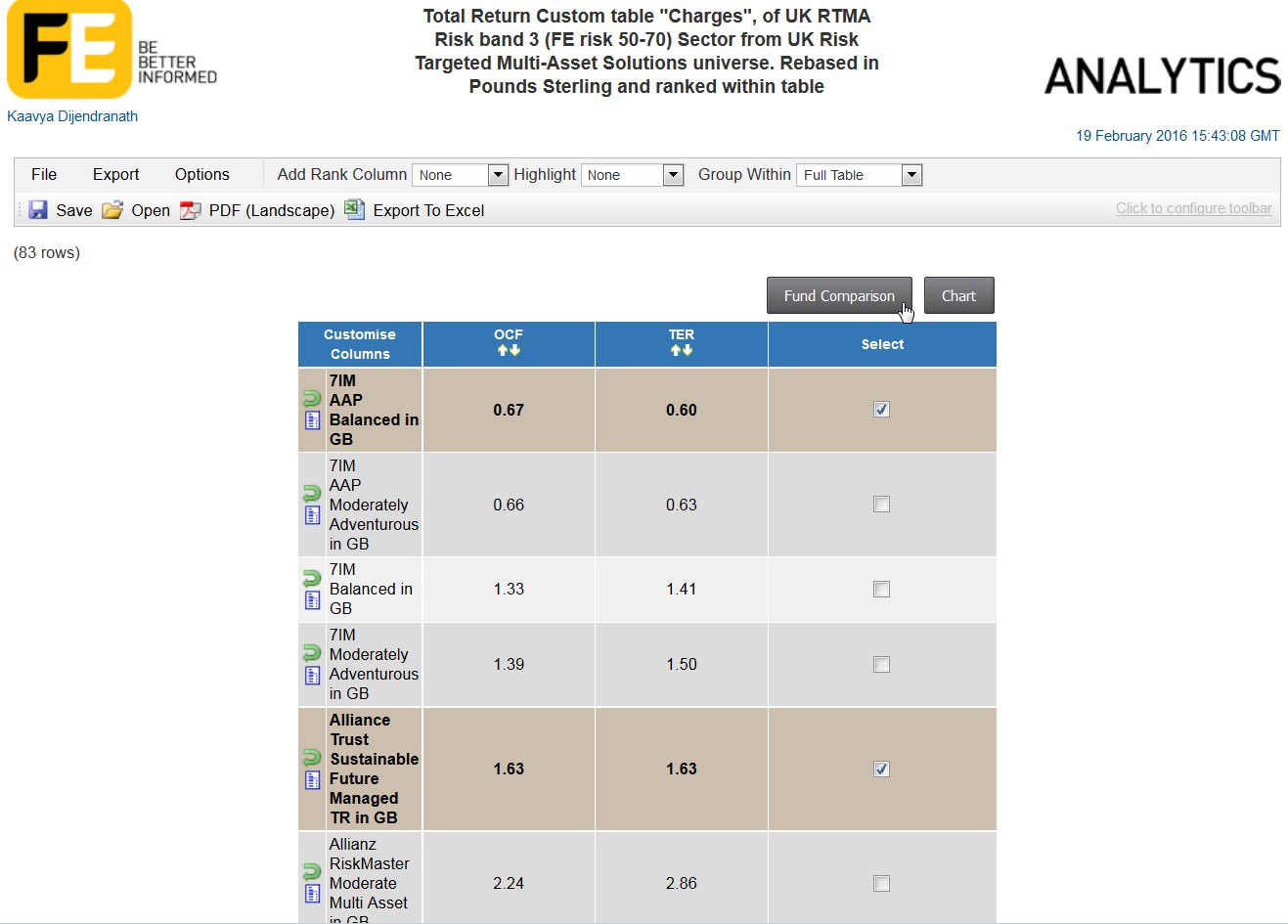This screenshot has height=924, width=1288.
Task: Open the Add Rank Column dropdown
Action: click(461, 175)
